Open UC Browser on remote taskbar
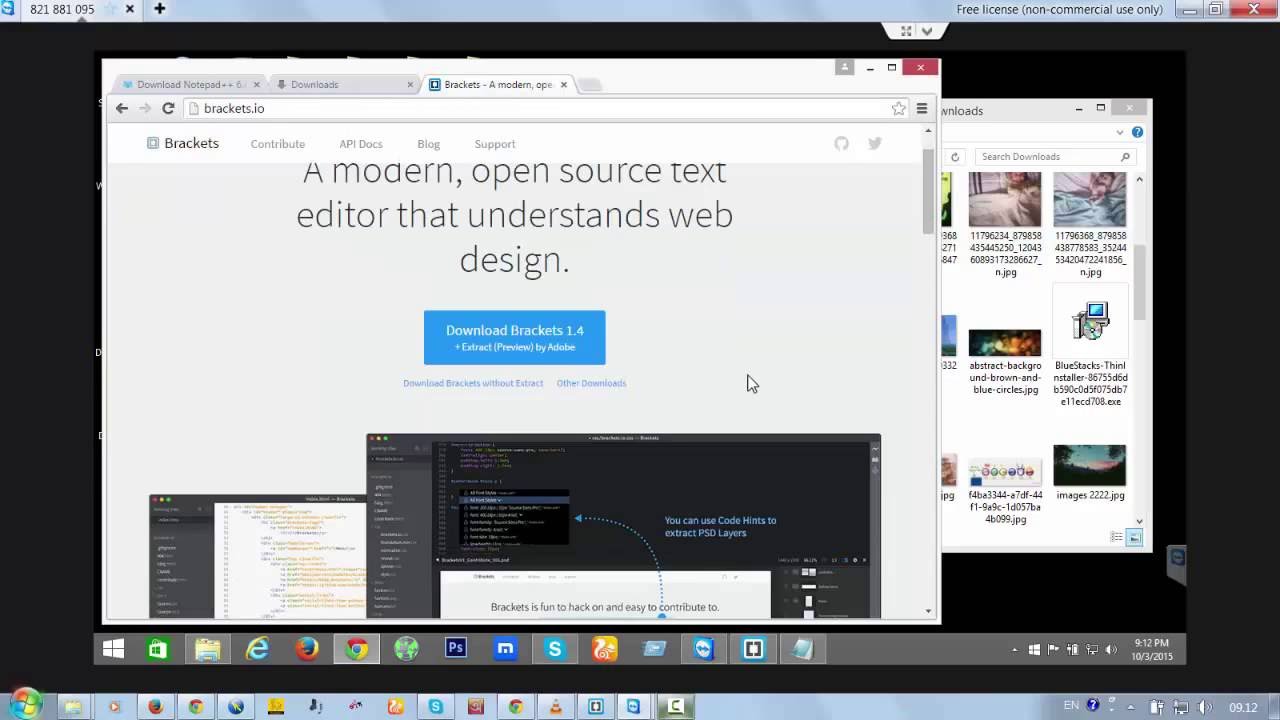Screen dimensions: 1280x720 click(605, 649)
